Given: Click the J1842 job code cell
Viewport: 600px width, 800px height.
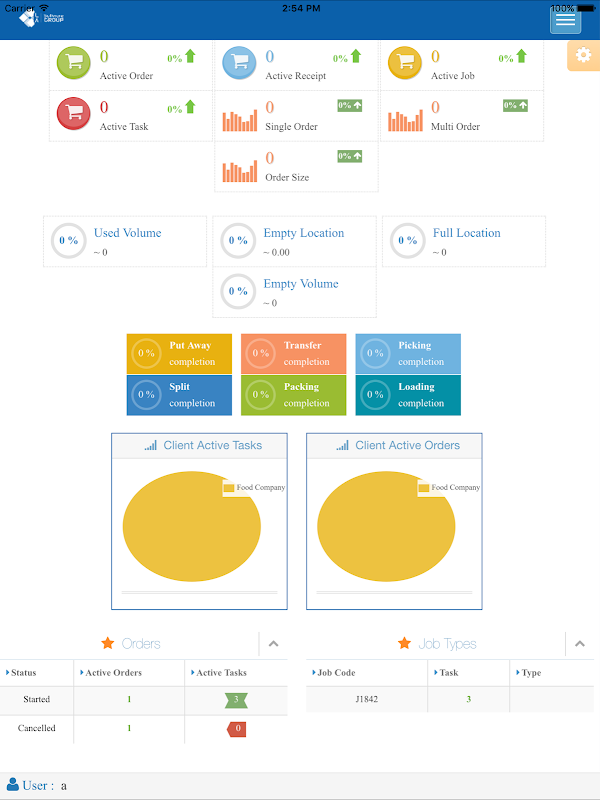Looking at the screenshot, I should 366,699.
